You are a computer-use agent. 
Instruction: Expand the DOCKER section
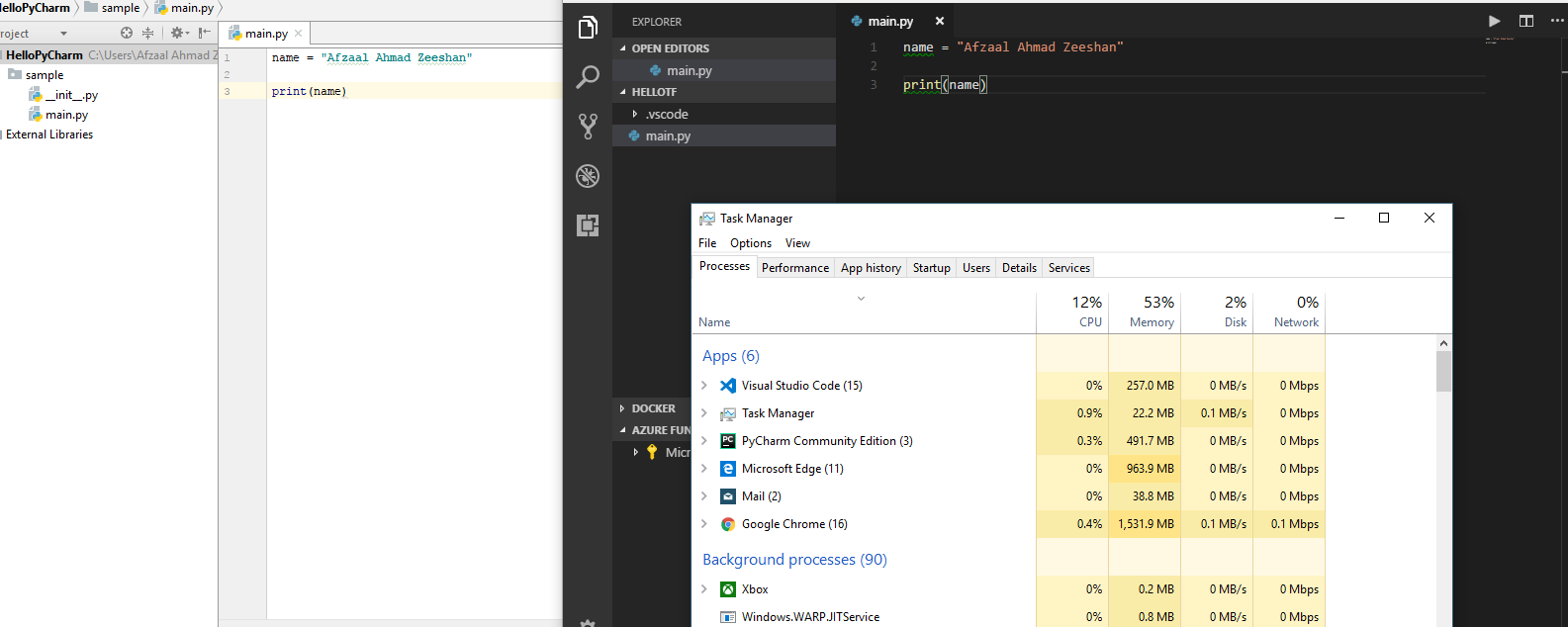coord(622,408)
